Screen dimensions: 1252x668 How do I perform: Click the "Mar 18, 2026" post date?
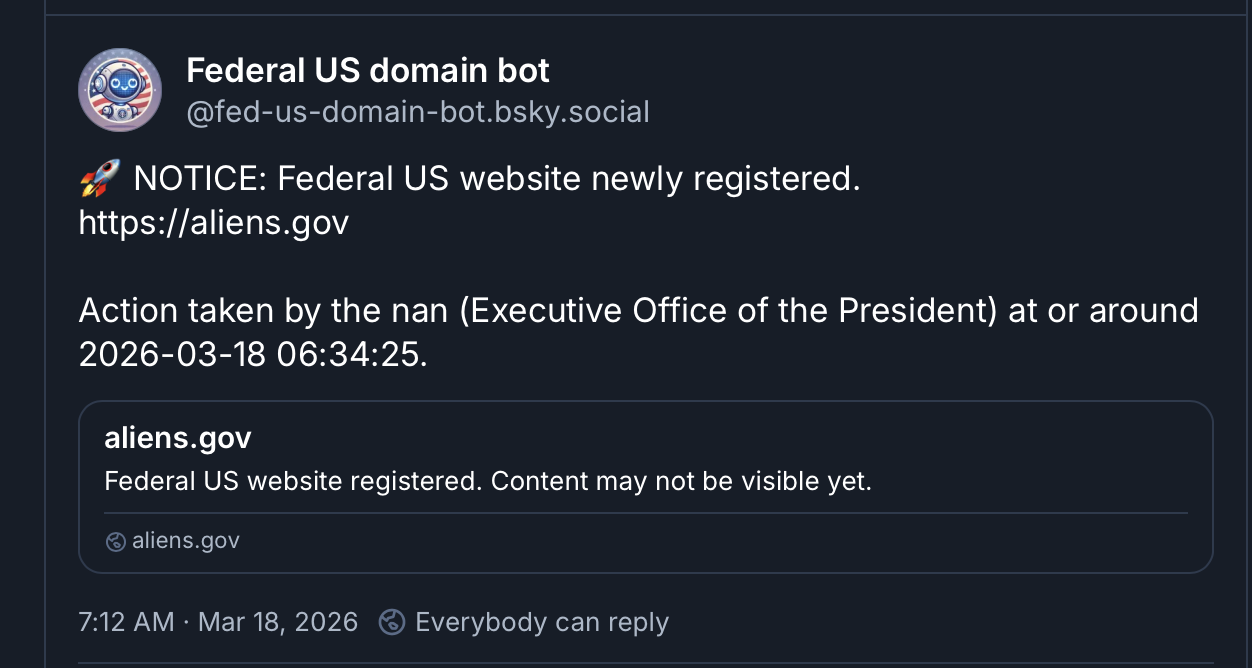click(x=278, y=622)
